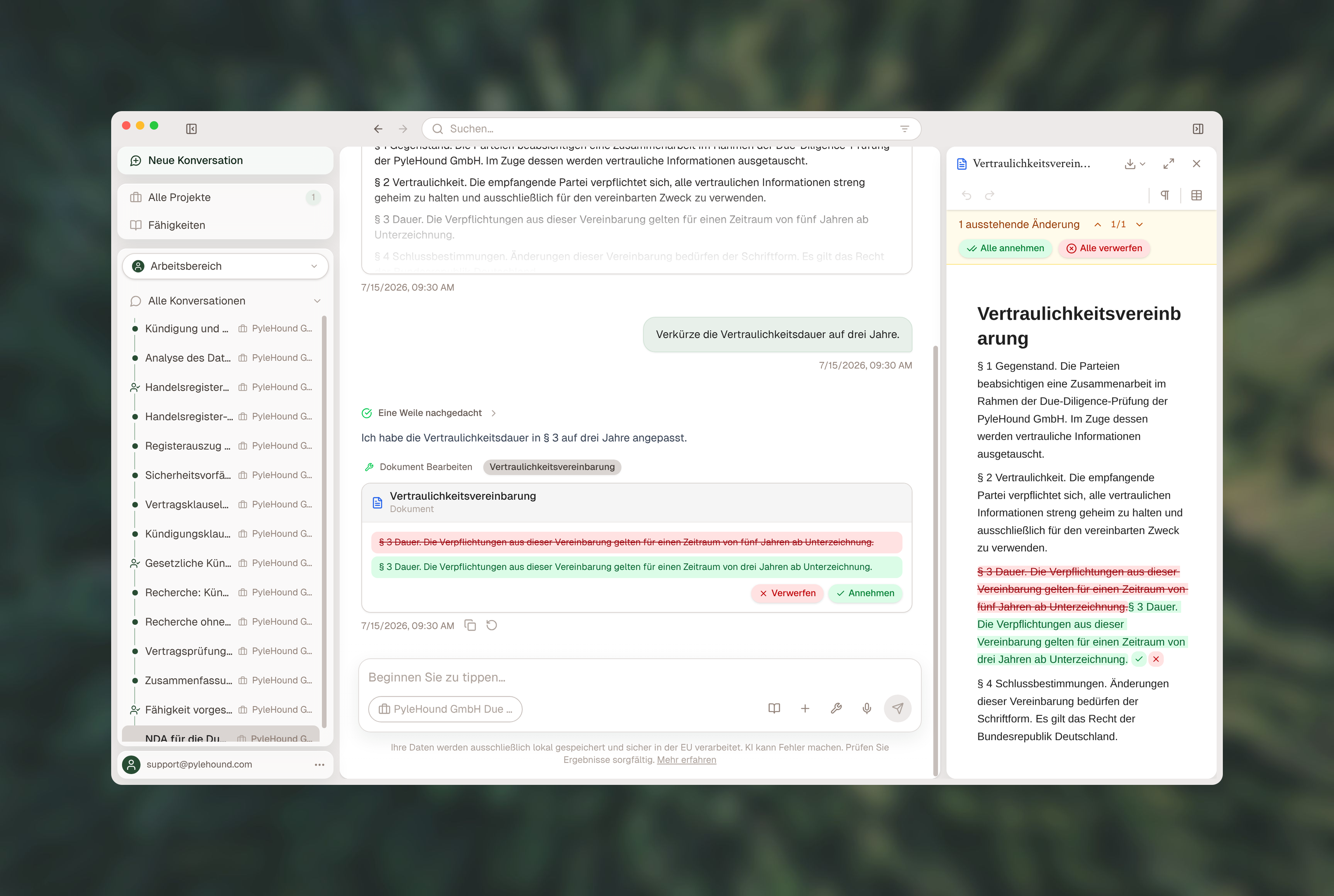Open the Arbeitsbereich dropdown
The height and width of the screenshot is (896, 1334).
tap(225, 266)
